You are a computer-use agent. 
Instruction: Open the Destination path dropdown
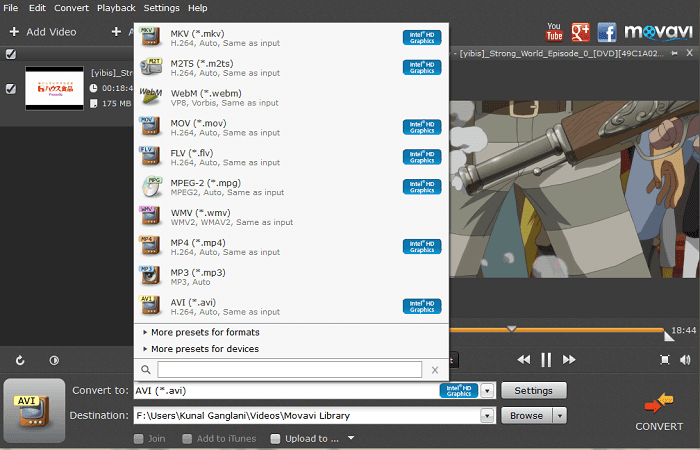click(488, 416)
